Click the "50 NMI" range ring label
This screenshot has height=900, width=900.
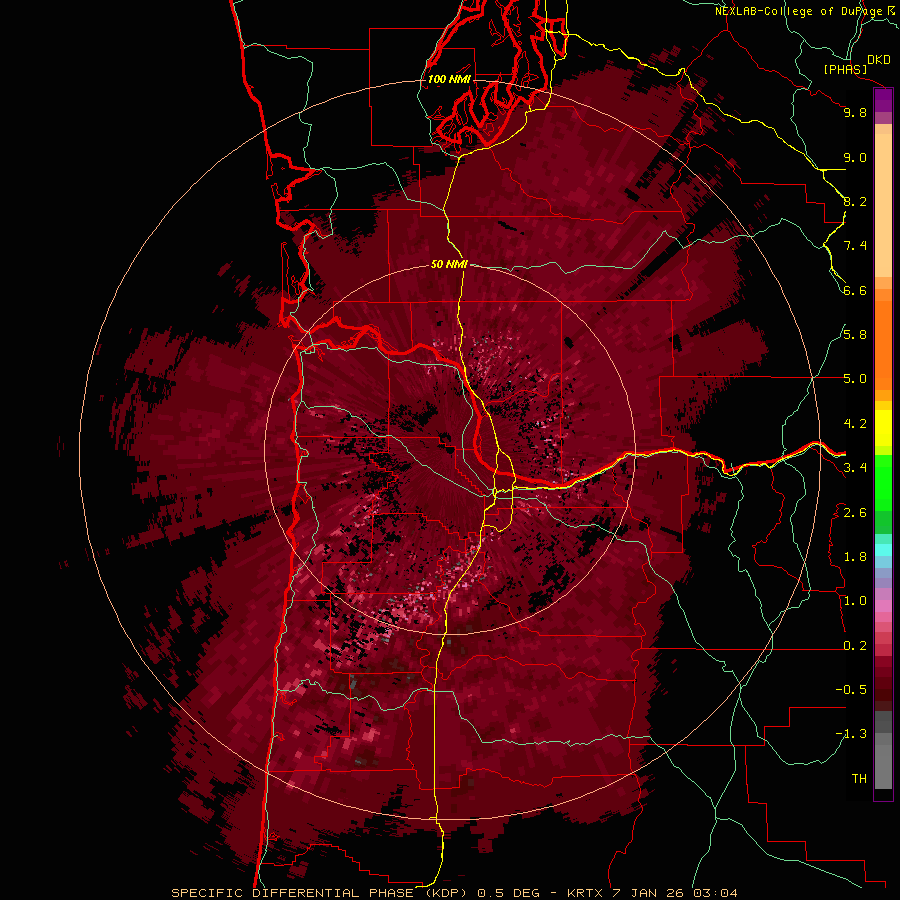click(449, 264)
